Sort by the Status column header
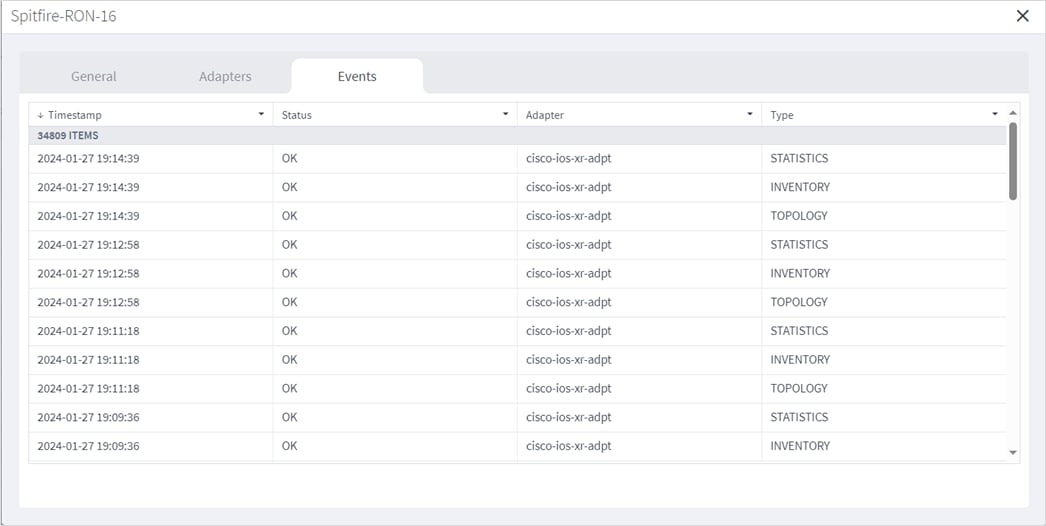Screen dimensions: 1046x526 click(297, 115)
